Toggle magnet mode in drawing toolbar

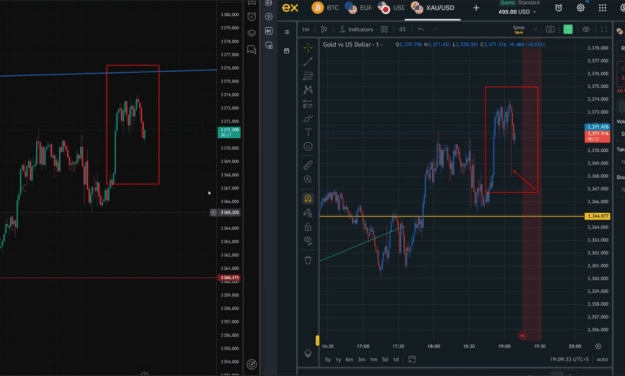308,198
